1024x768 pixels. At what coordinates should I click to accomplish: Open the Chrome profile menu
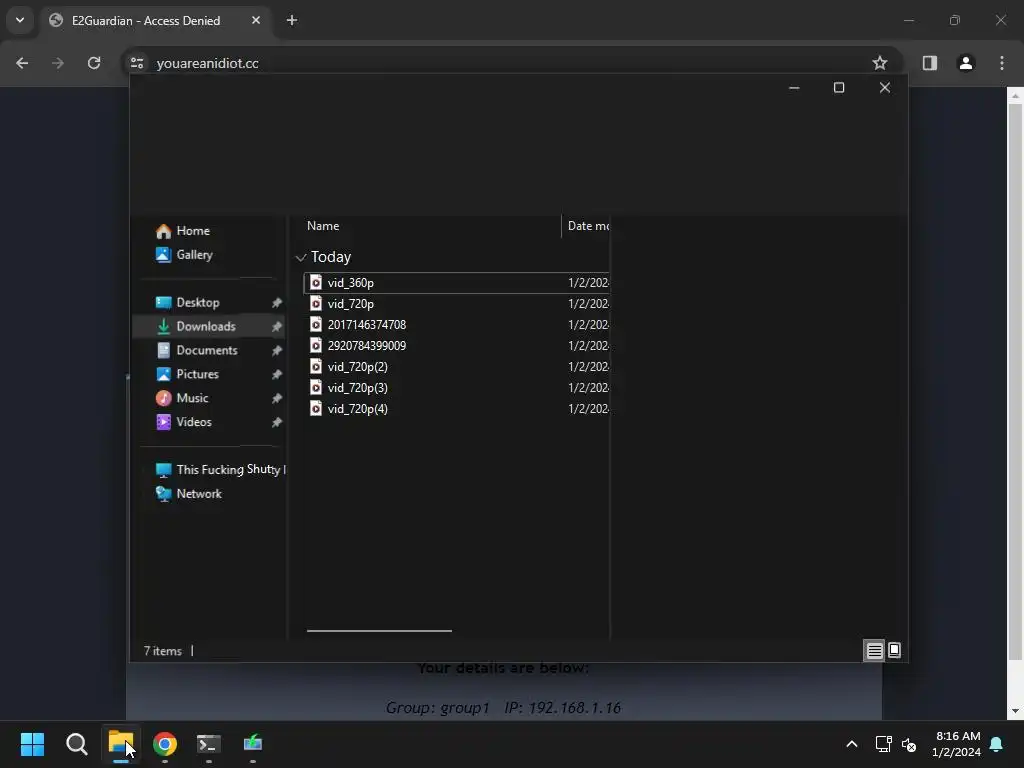(x=966, y=63)
